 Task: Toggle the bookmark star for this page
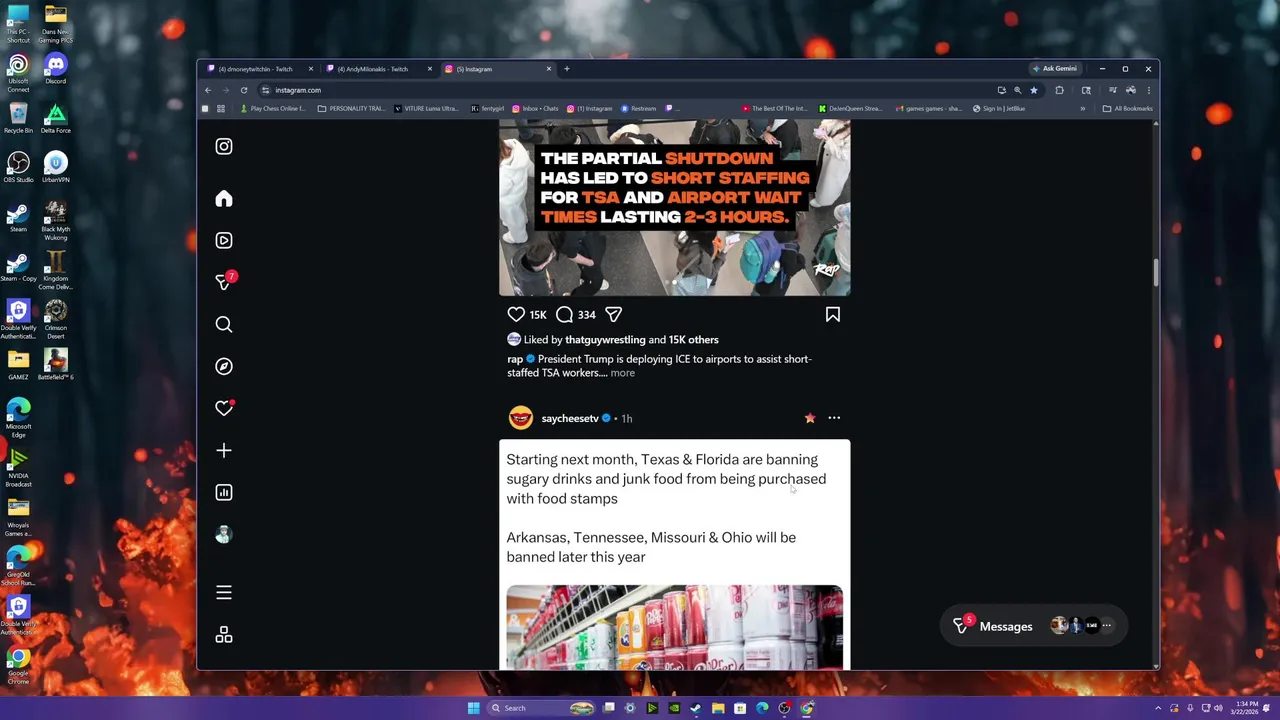tap(1034, 90)
